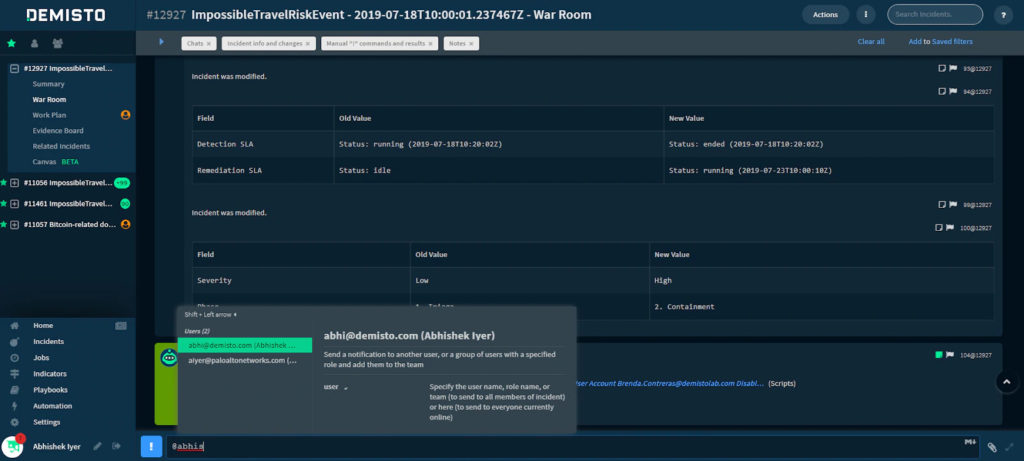
Task: Open the Actions button menu
Action: (x=825, y=14)
